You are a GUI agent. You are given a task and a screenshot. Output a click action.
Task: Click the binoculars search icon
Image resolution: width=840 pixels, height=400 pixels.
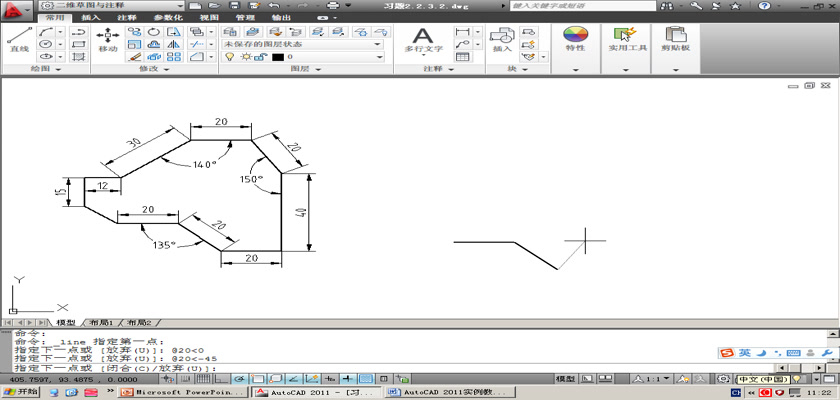pyautogui.click(x=668, y=6)
